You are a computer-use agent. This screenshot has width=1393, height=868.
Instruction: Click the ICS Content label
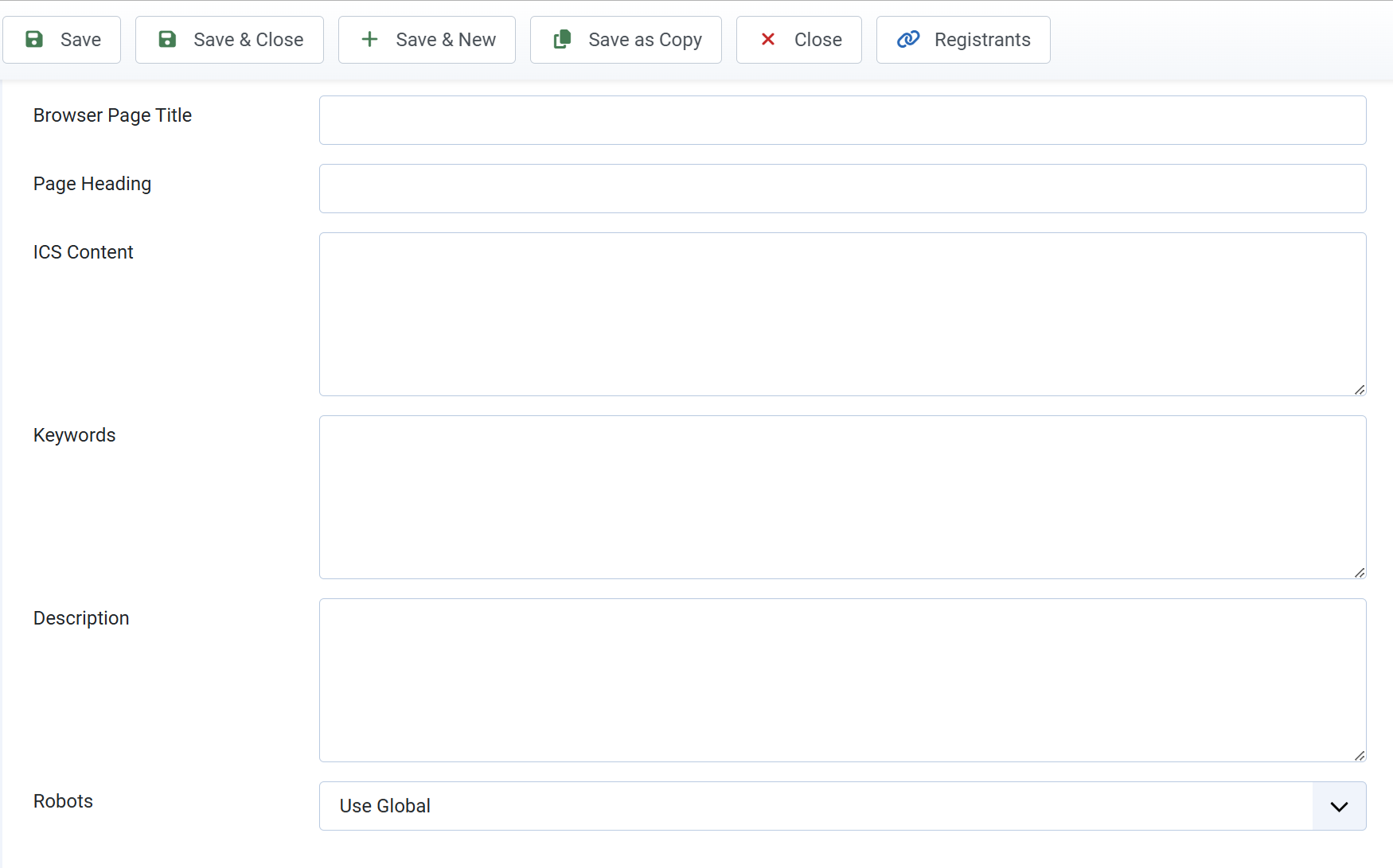(x=83, y=252)
